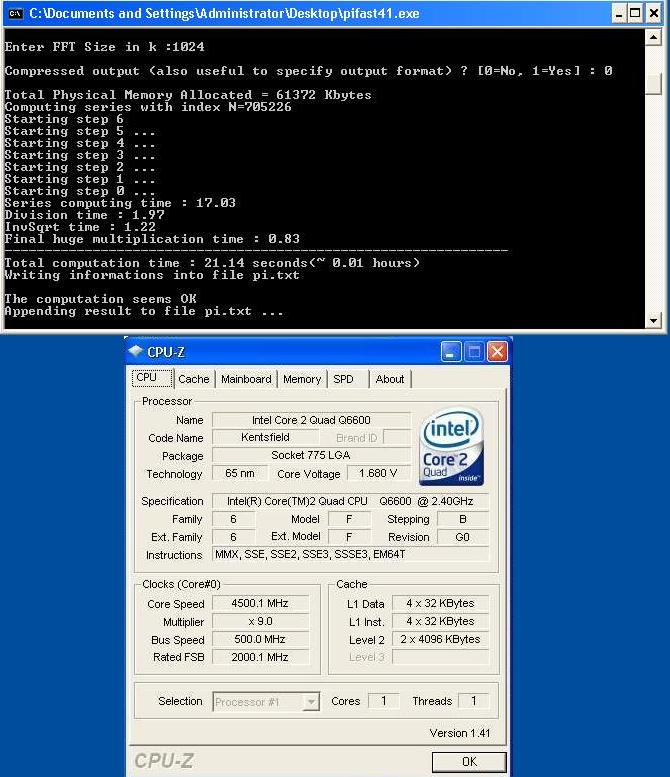The width and height of the screenshot is (670, 777).
Task: Click the Rated FSB value 2000.1 MHz
Action: click(x=260, y=657)
